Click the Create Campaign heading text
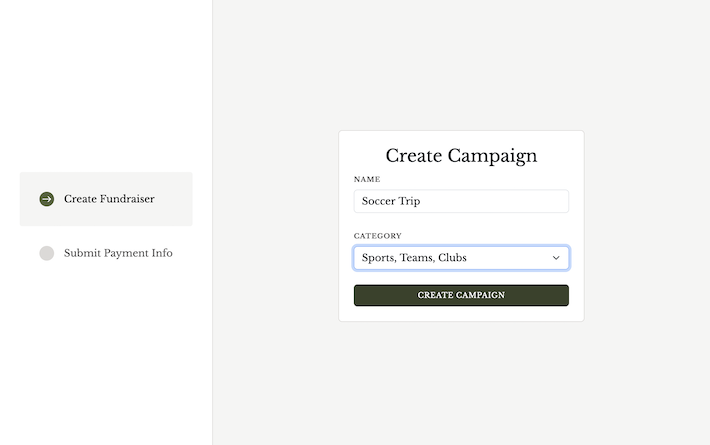 click(461, 156)
